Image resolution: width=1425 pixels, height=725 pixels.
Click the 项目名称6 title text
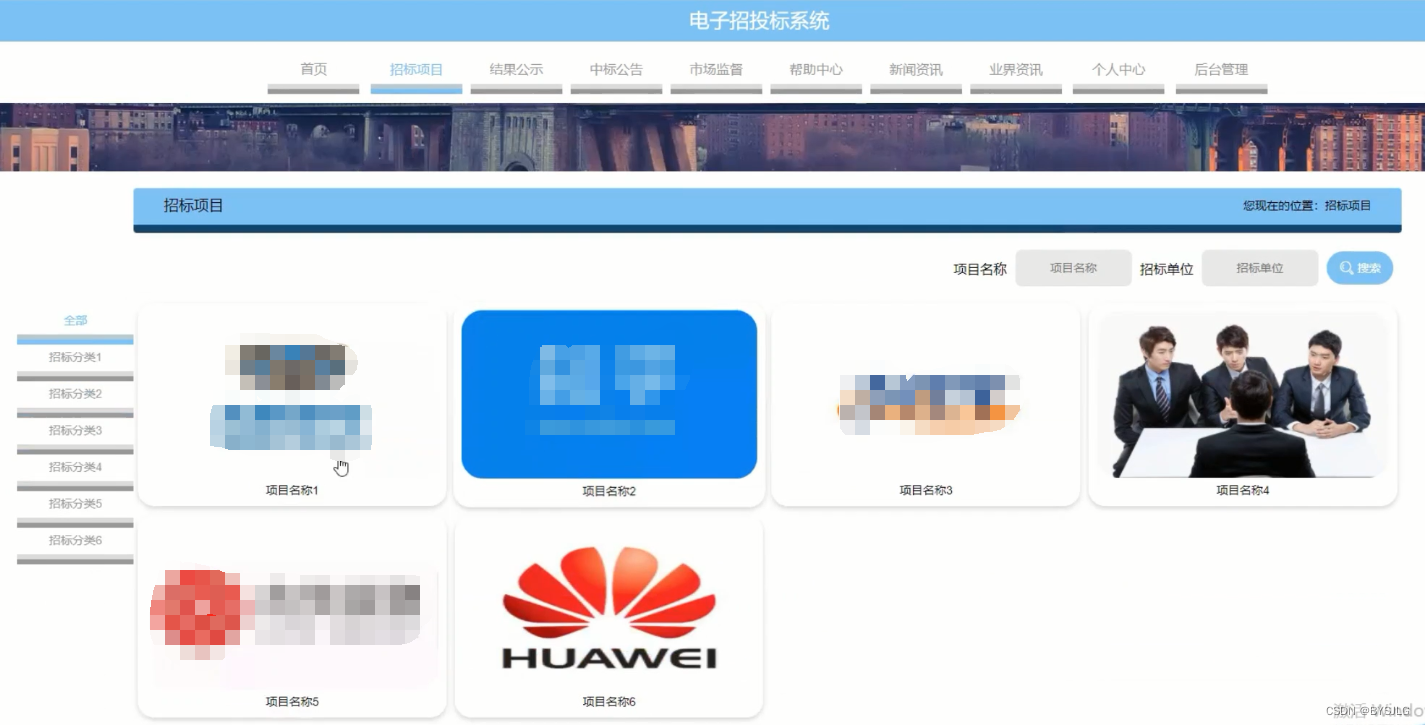coord(609,702)
